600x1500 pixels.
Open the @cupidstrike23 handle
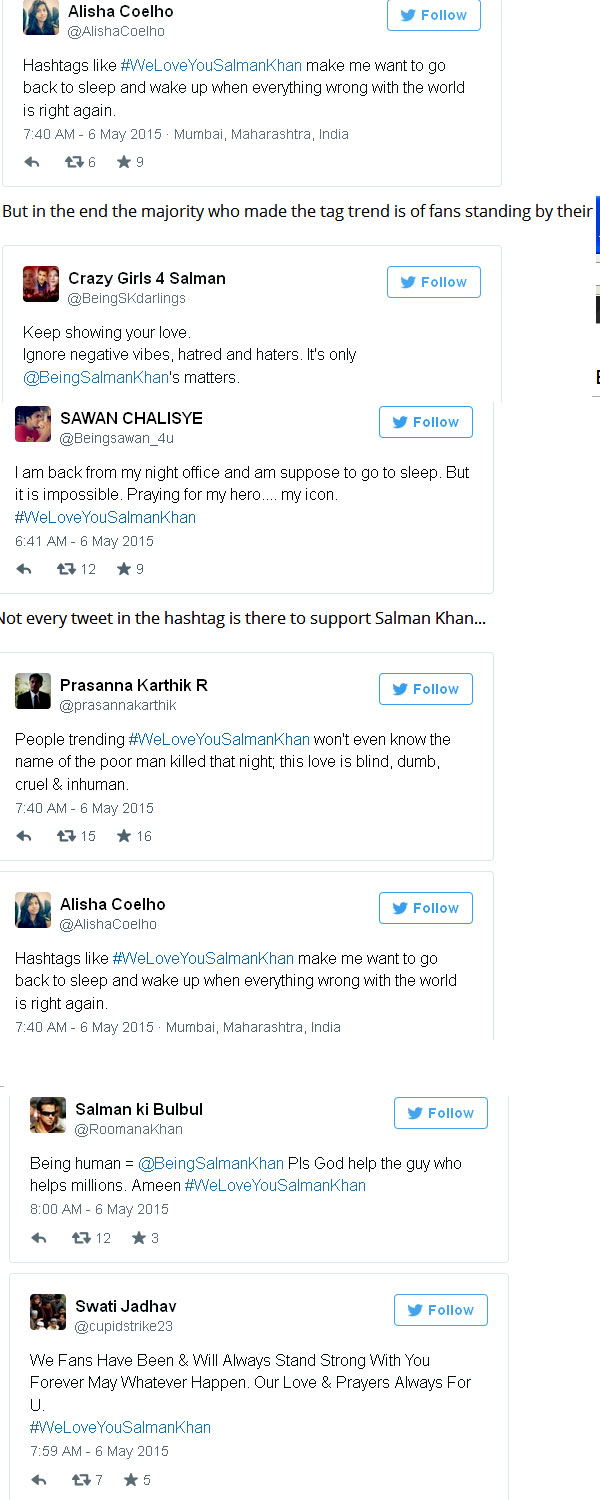tap(124, 1326)
